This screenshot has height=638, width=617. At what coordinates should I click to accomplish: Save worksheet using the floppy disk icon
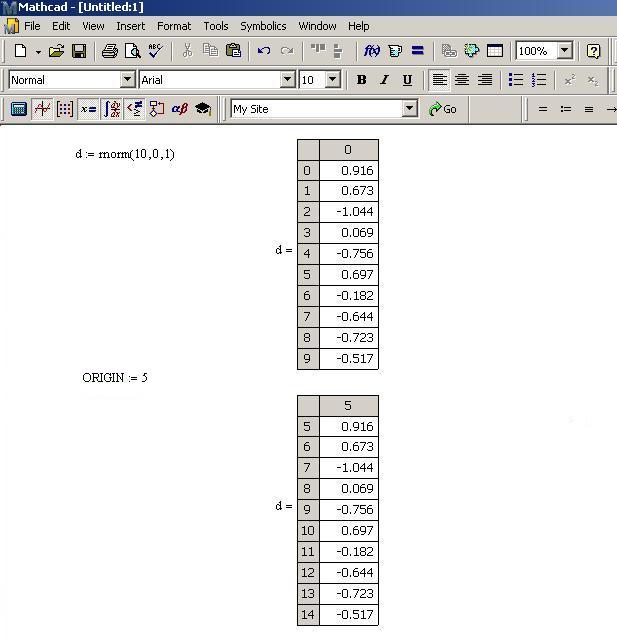tap(79, 51)
